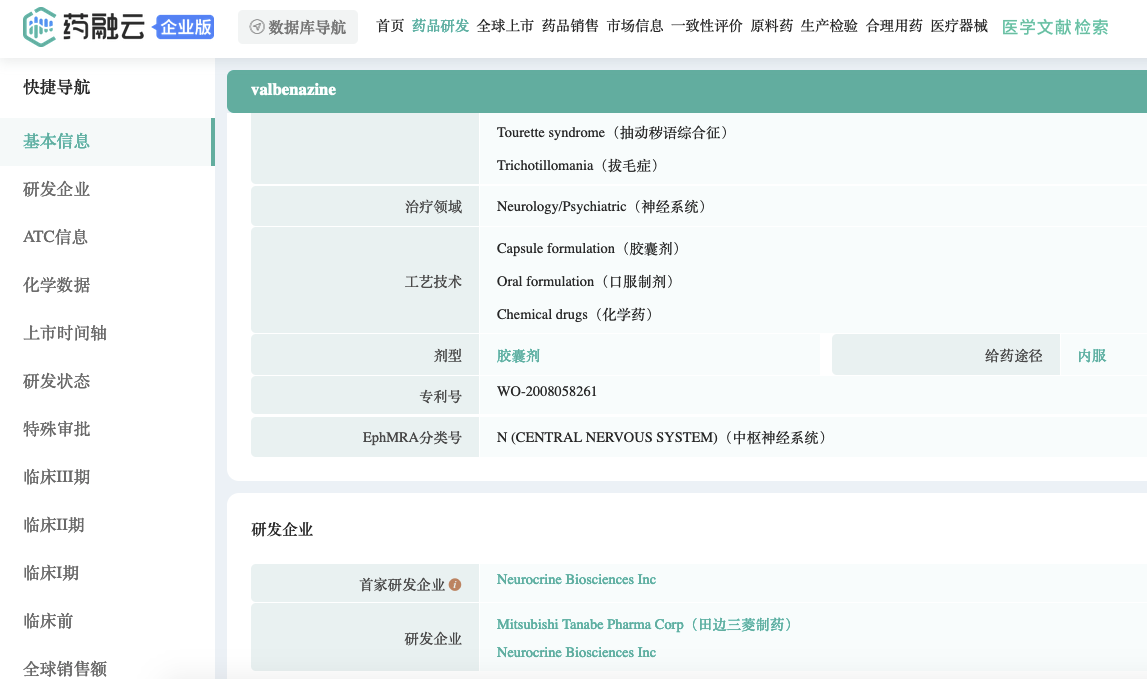Screen dimensions: 1147x679
Task: Click N (CENTRAL NERVOUS SYSTEM) classification text
Action: coord(663,438)
